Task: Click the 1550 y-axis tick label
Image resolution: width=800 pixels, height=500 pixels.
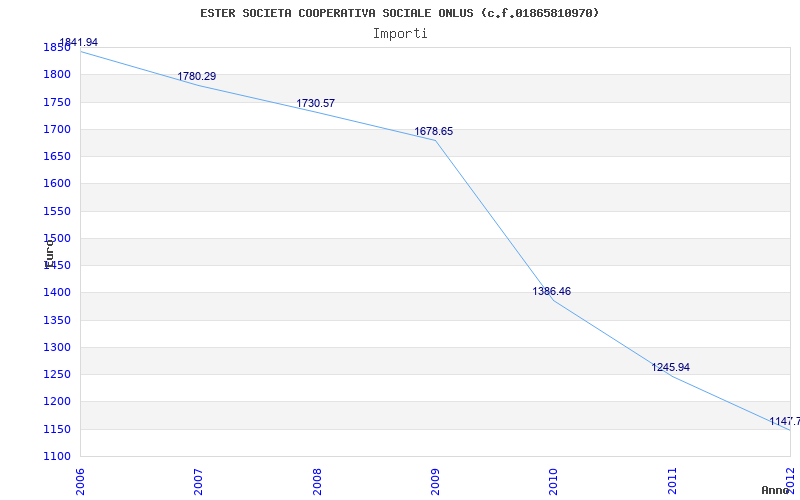Action: (x=57, y=211)
